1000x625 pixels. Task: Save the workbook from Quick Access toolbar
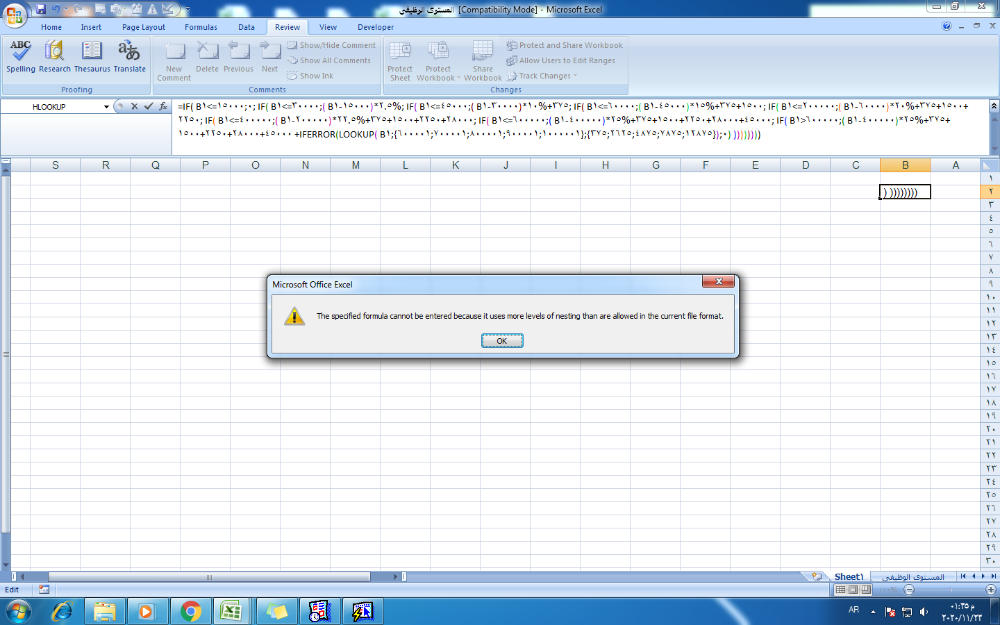(41, 9)
